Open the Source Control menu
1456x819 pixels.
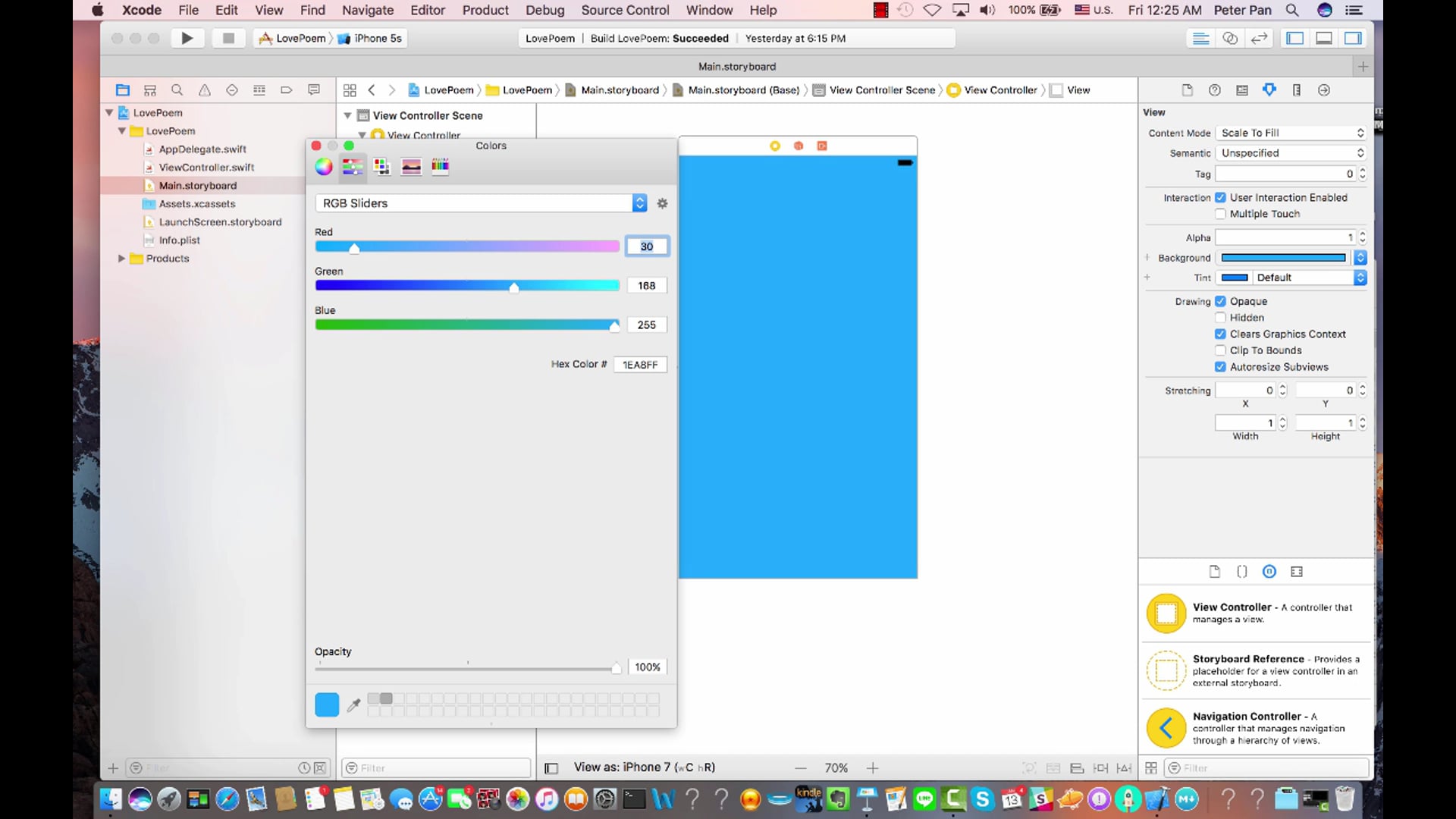click(x=625, y=10)
